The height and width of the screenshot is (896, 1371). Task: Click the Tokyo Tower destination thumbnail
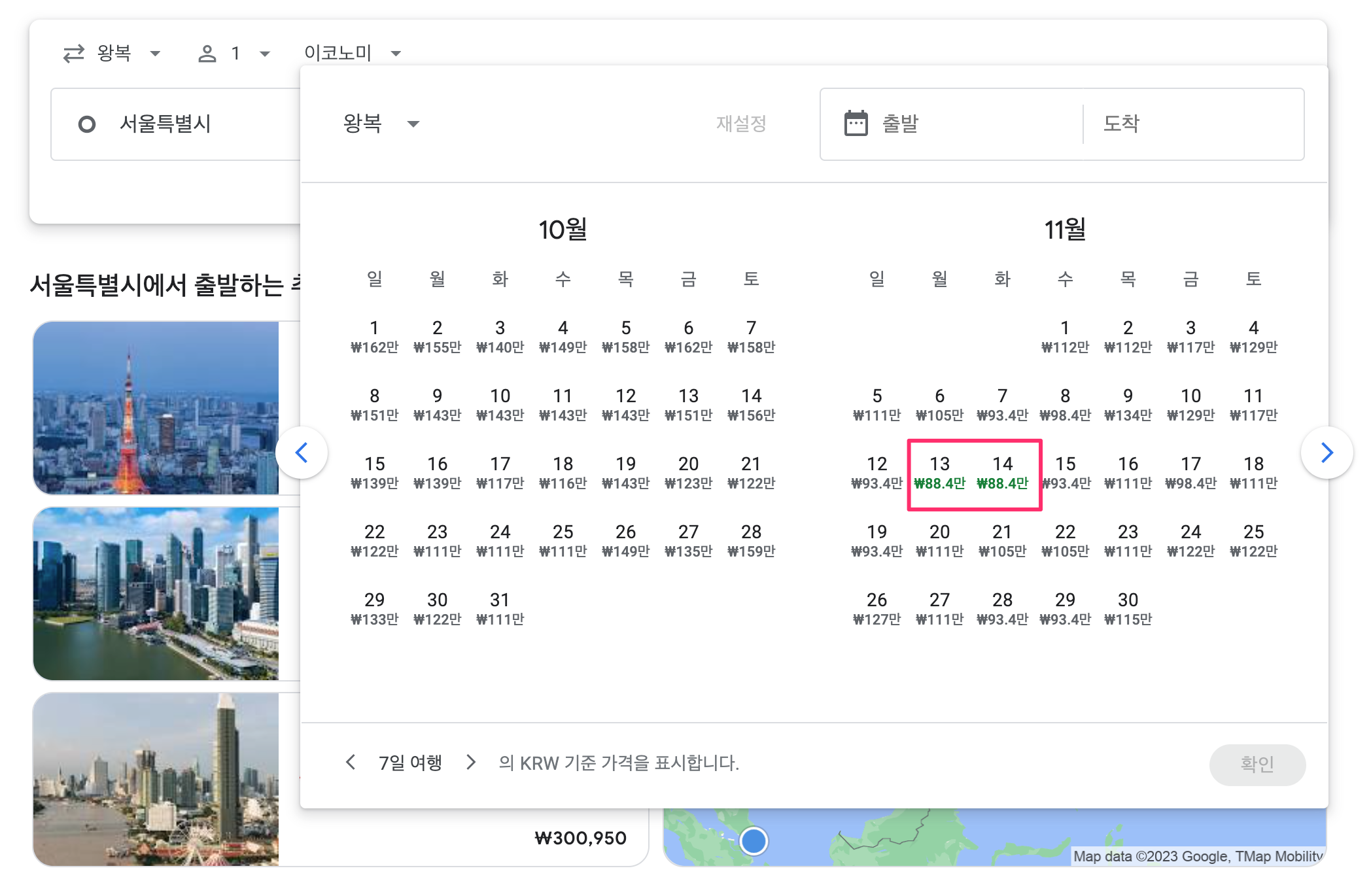[157, 407]
